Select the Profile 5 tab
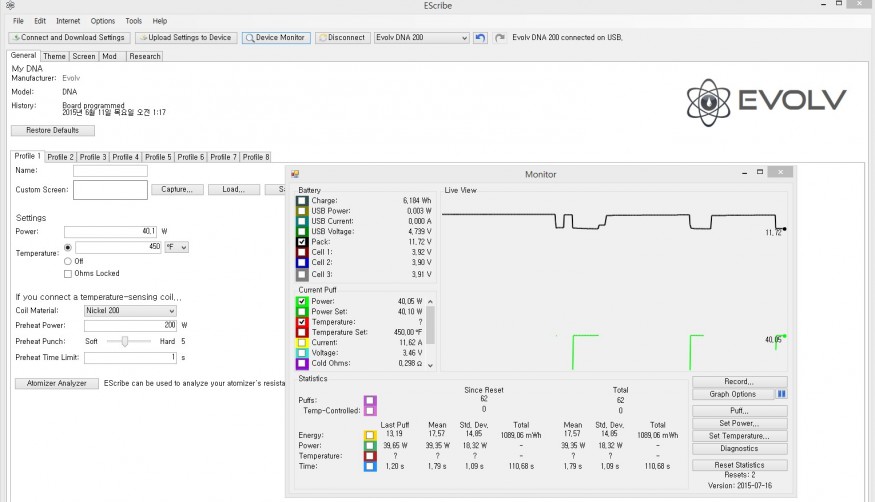The width and height of the screenshot is (875, 502). tap(158, 157)
